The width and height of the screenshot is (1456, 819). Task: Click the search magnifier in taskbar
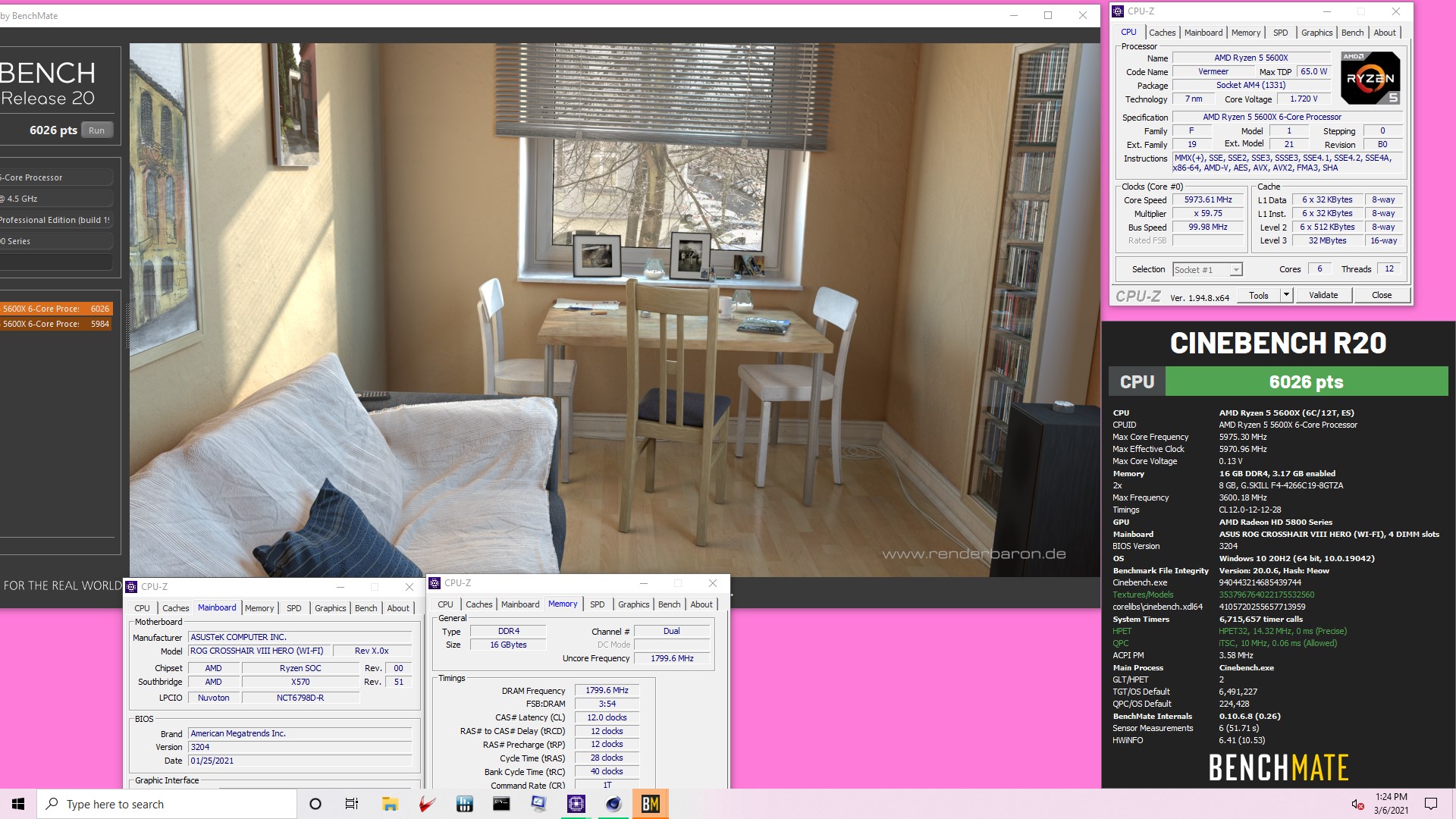coord(52,804)
